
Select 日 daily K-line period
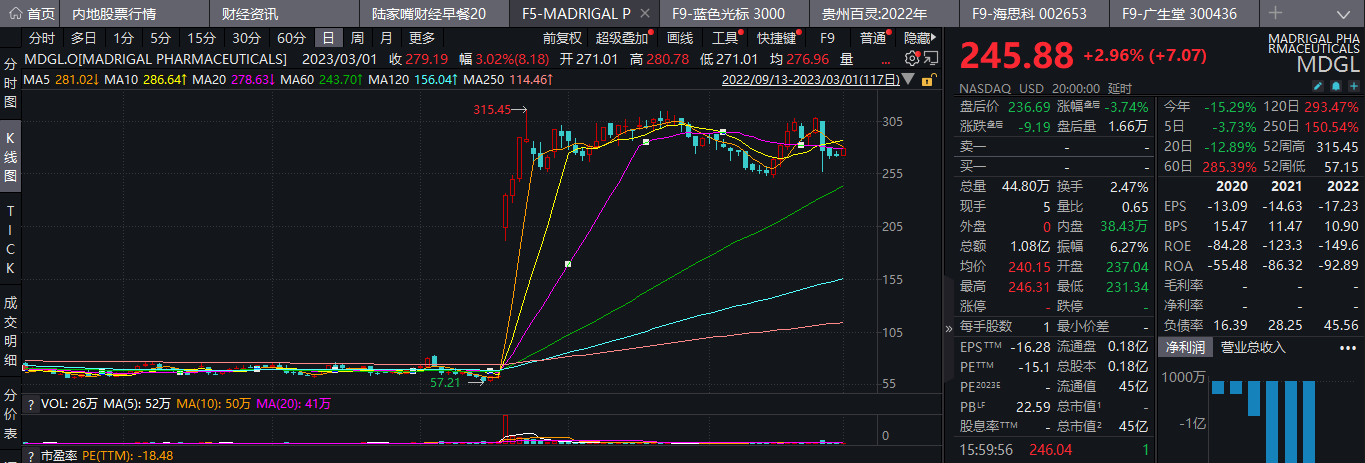click(328, 38)
